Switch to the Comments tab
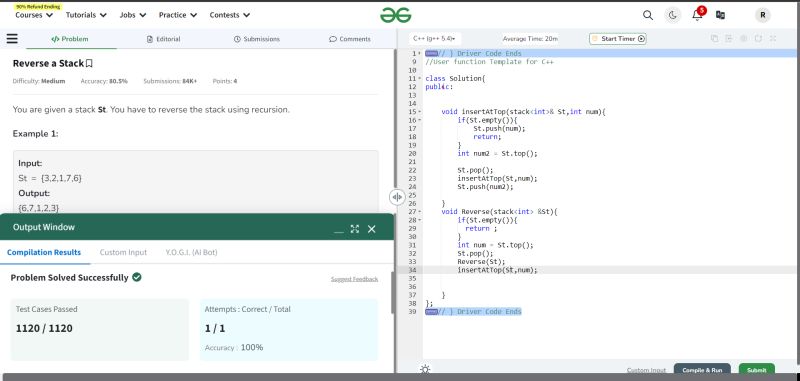800x381 pixels. [x=350, y=39]
